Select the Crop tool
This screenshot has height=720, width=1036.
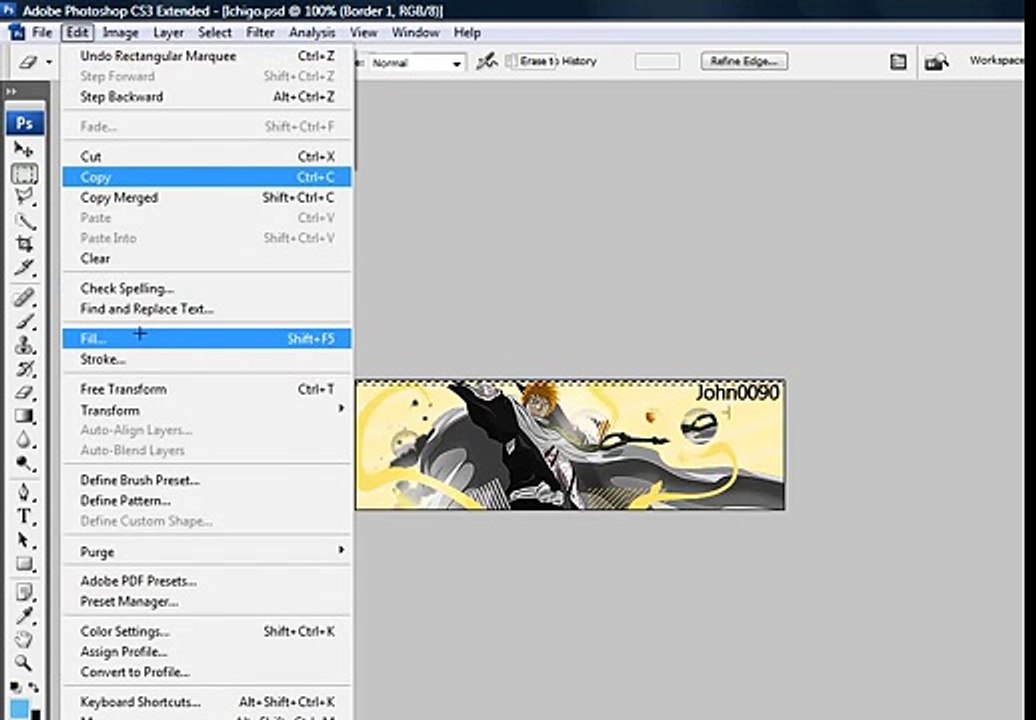[x=24, y=244]
